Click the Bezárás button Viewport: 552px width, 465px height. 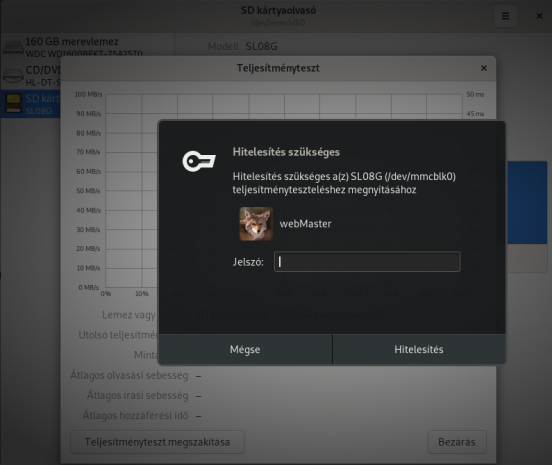(x=457, y=442)
